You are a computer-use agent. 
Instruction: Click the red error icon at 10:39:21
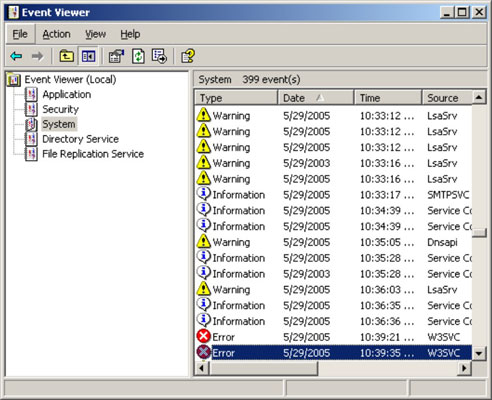203,336
